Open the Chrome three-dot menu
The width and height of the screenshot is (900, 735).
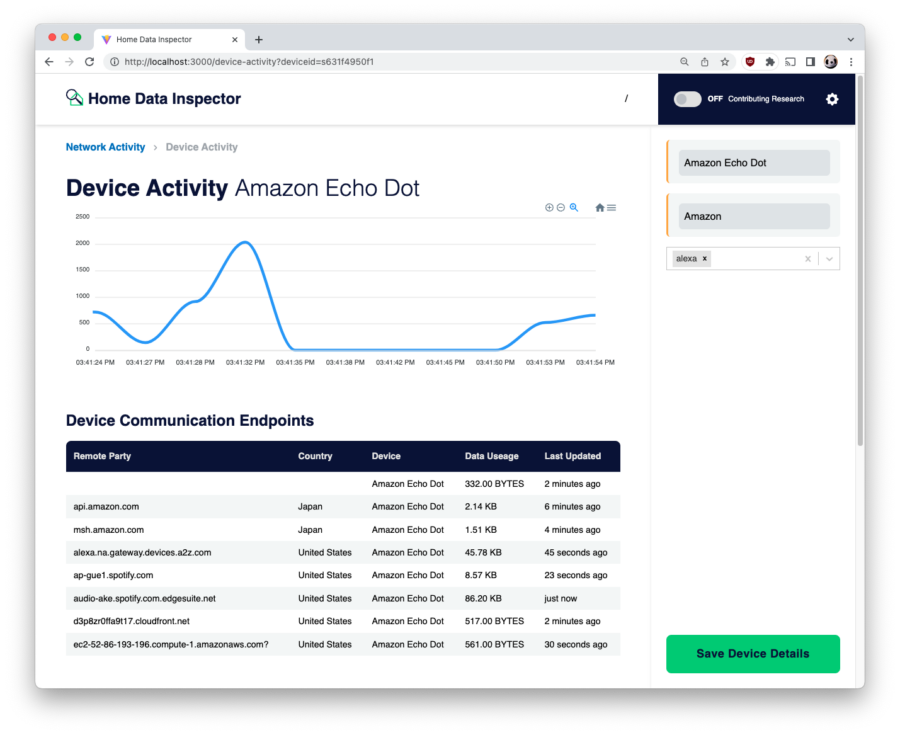[850, 62]
